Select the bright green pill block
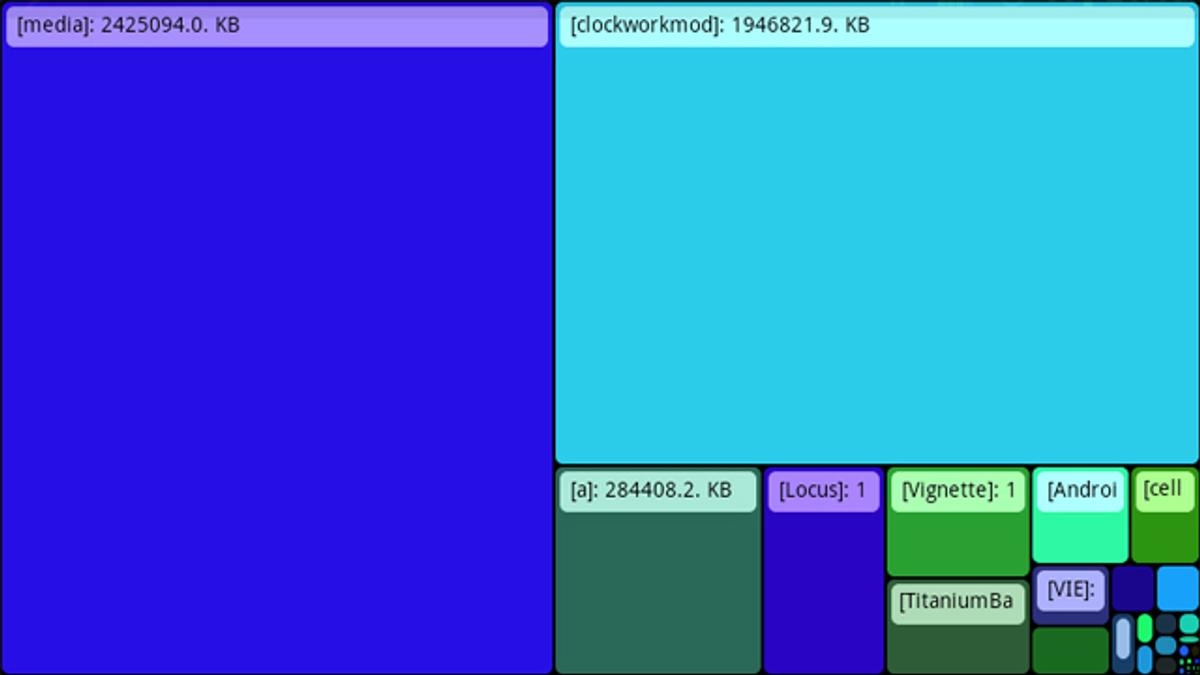The image size is (1200, 675). [1145, 628]
